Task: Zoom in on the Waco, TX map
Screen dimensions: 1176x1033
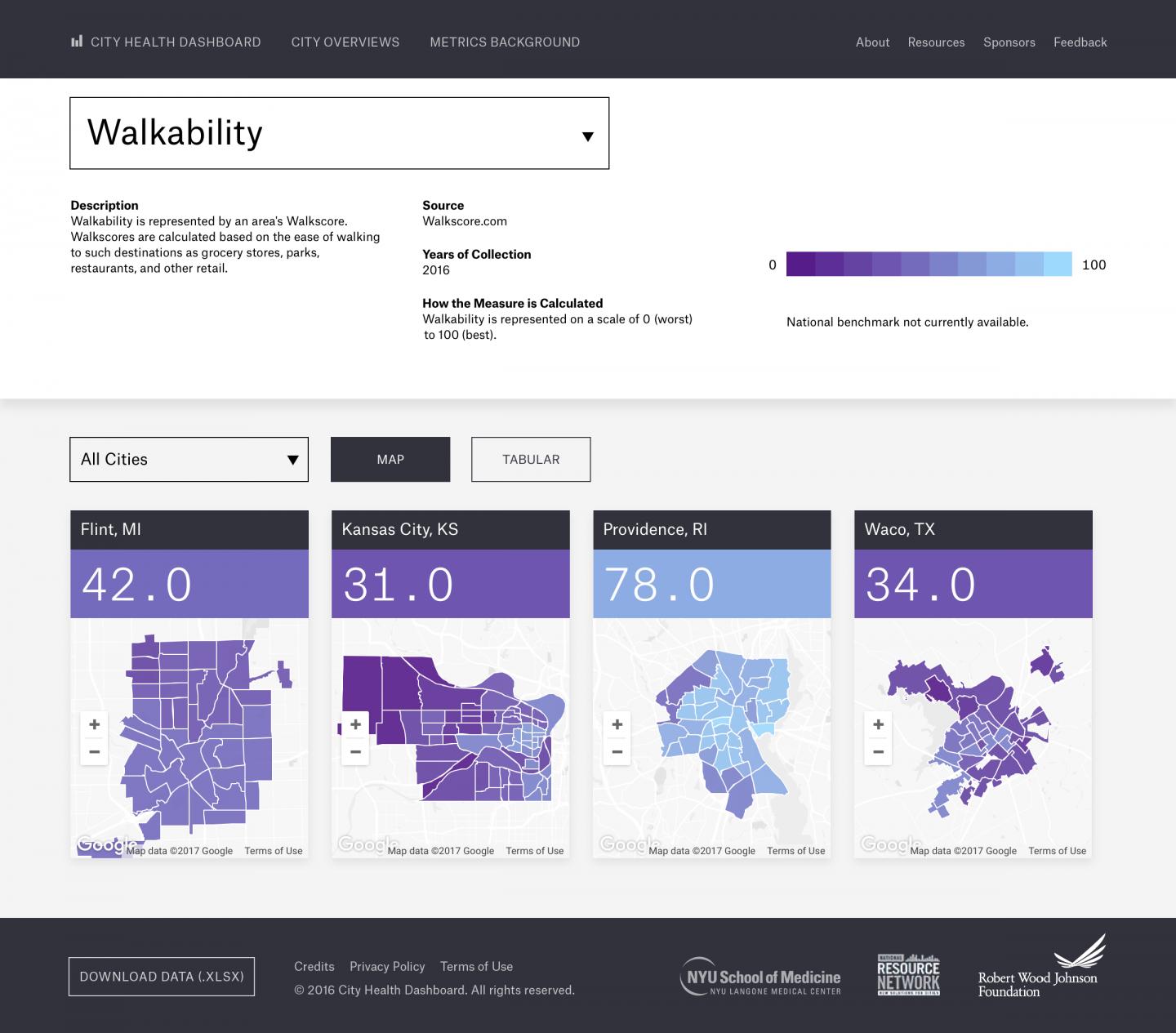Action: (x=879, y=724)
